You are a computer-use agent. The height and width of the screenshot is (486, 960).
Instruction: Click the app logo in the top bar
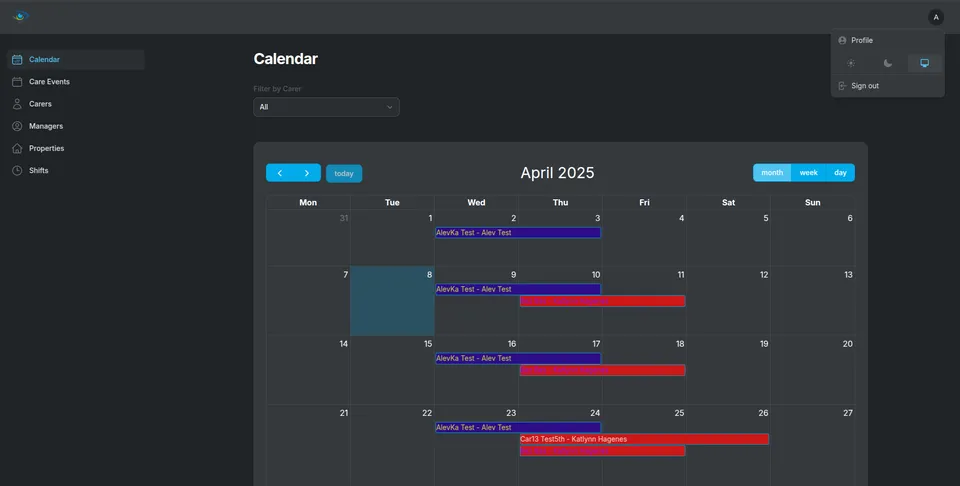[x=21, y=16]
